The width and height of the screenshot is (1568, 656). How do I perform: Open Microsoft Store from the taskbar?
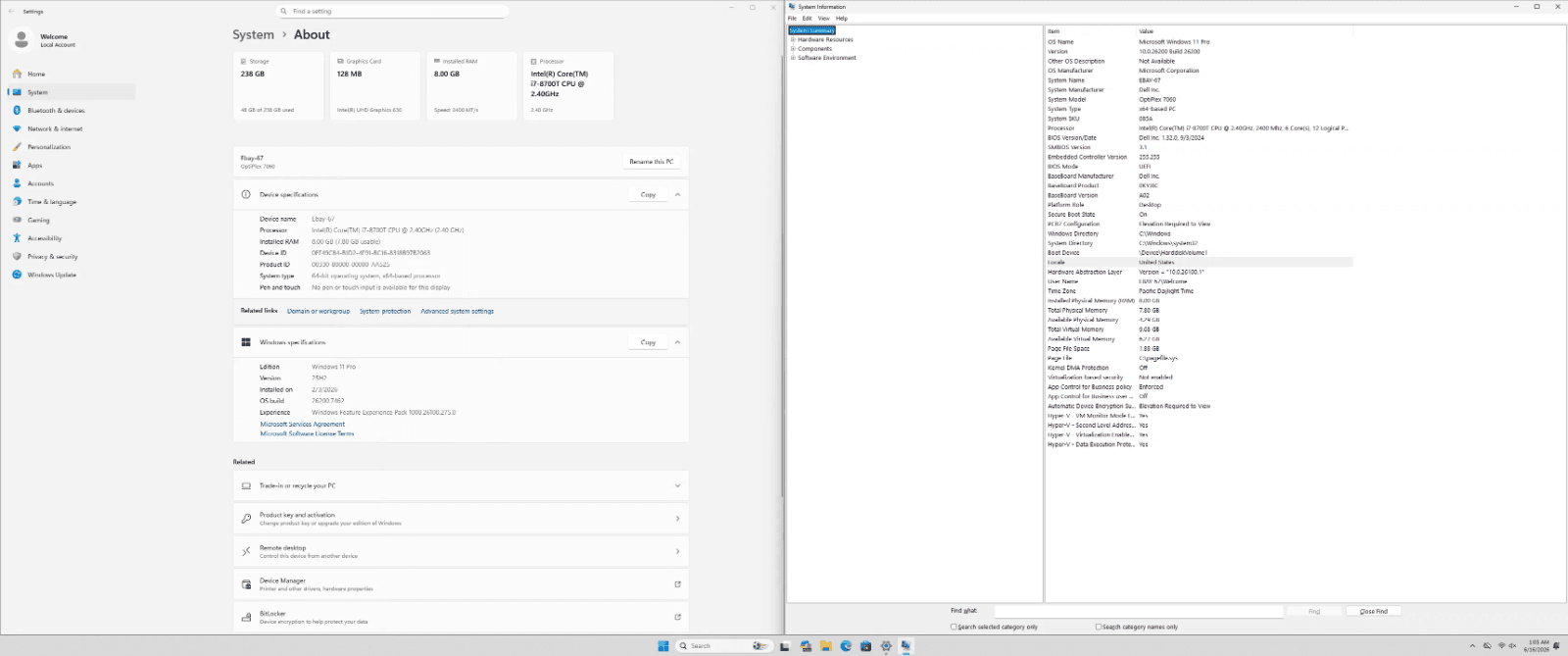pos(865,646)
